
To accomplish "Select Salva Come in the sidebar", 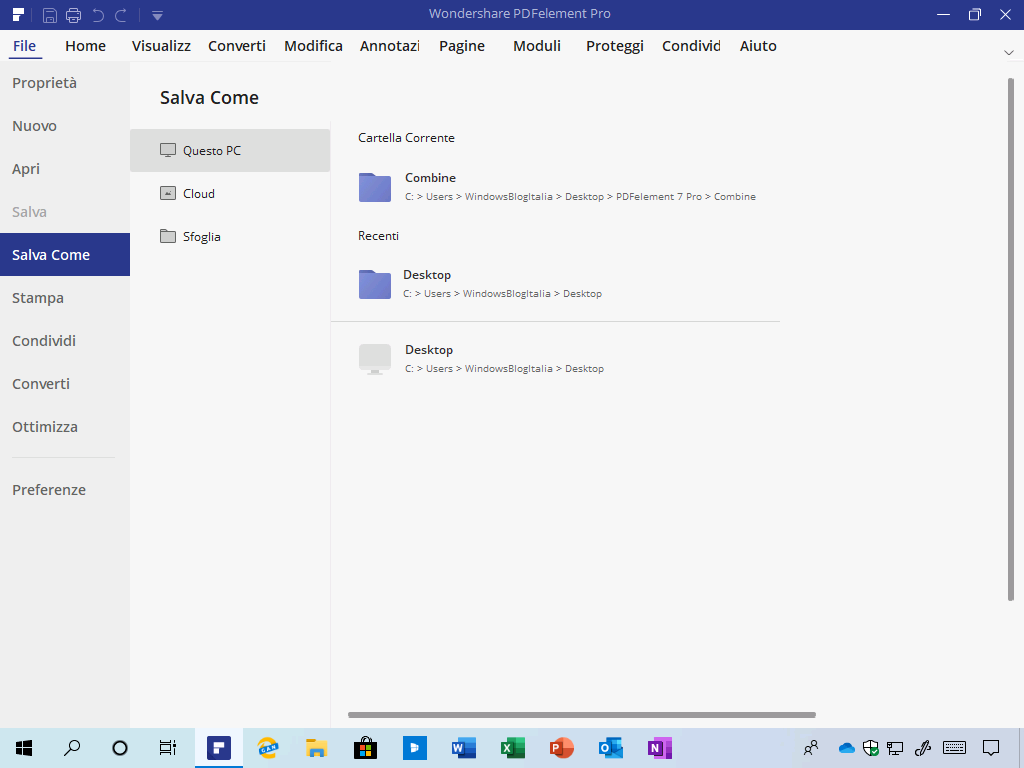I will [65, 255].
